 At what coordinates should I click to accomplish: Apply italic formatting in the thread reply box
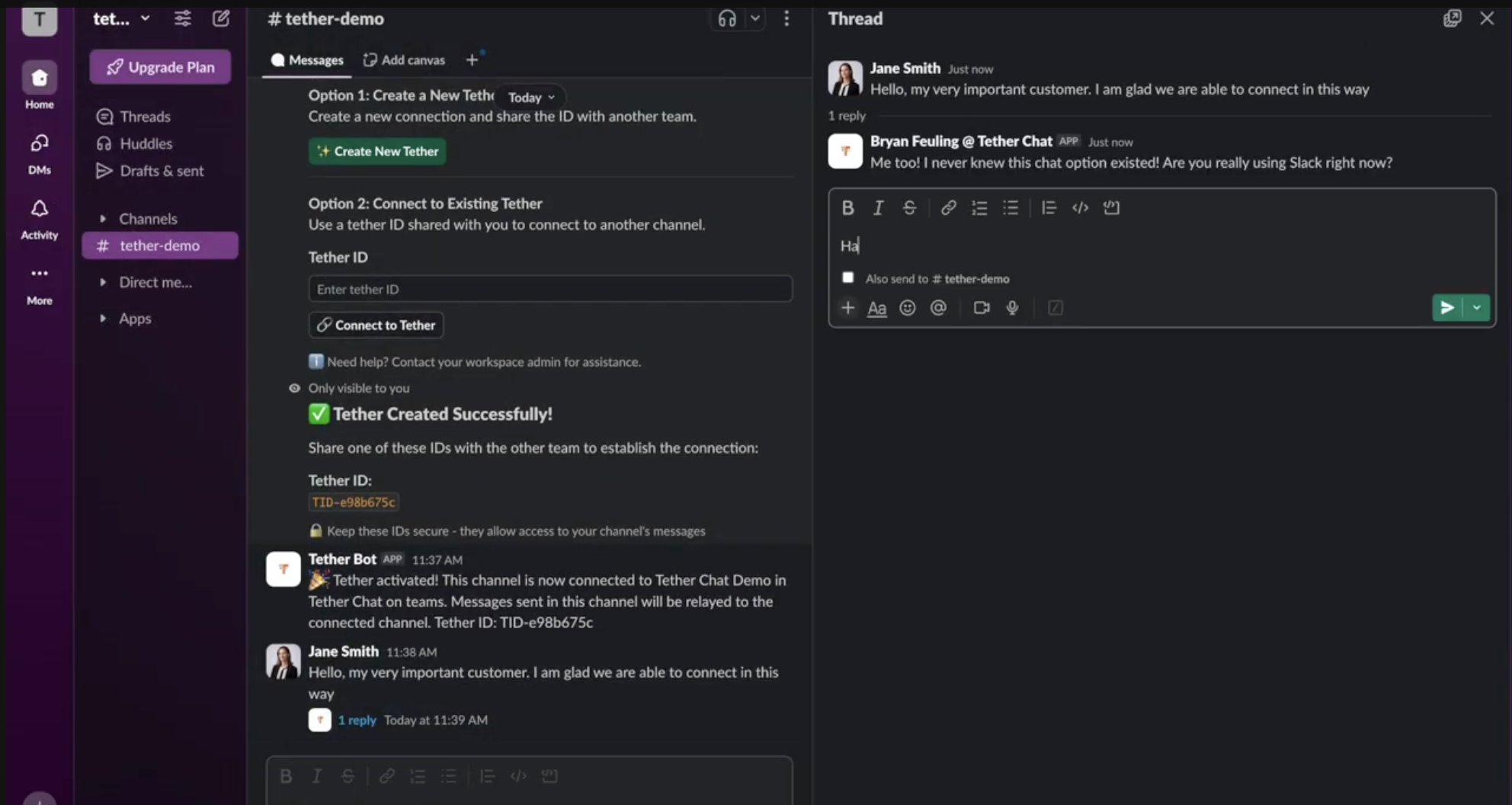click(878, 207)
